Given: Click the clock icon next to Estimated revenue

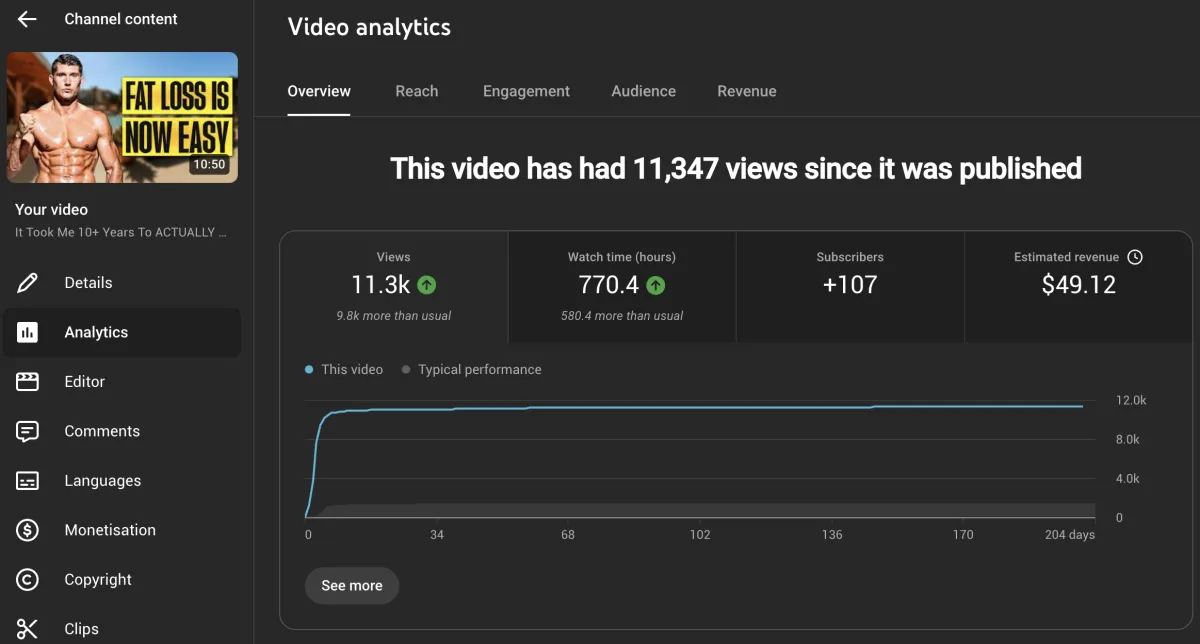Looking at the screenshot, I should point(1135,257).
